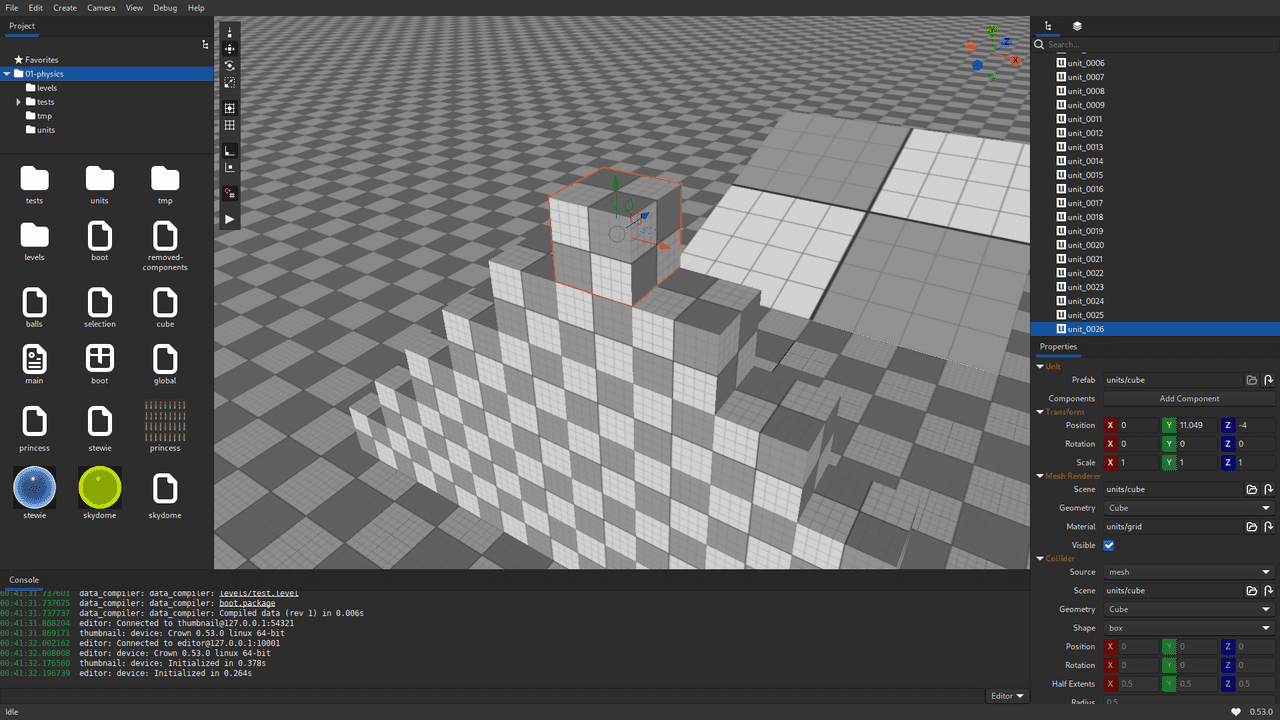Switch to the layers stack icon tab
1280x720 pixels.
coord(1077,26)
